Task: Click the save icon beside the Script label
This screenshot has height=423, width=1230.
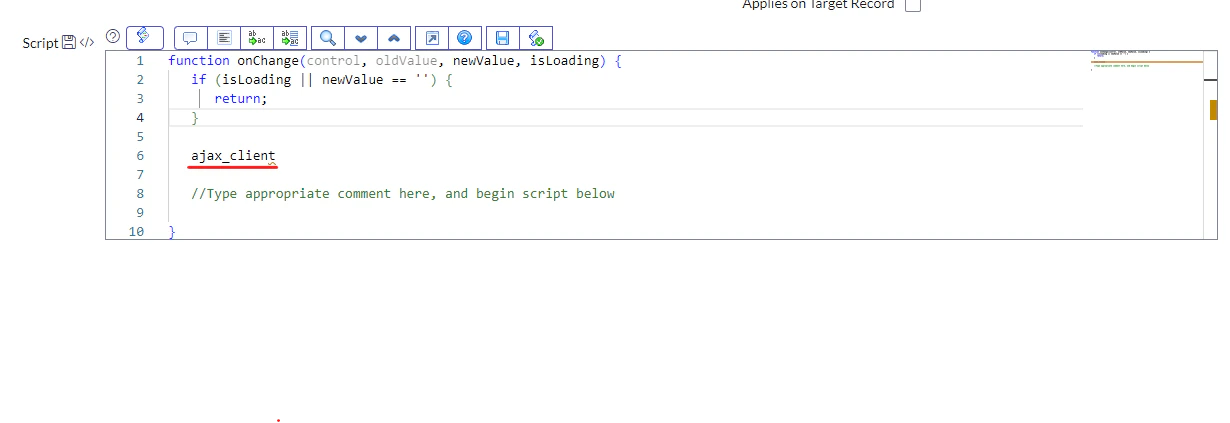Action: pyautogui.click(x=69, y=42)
